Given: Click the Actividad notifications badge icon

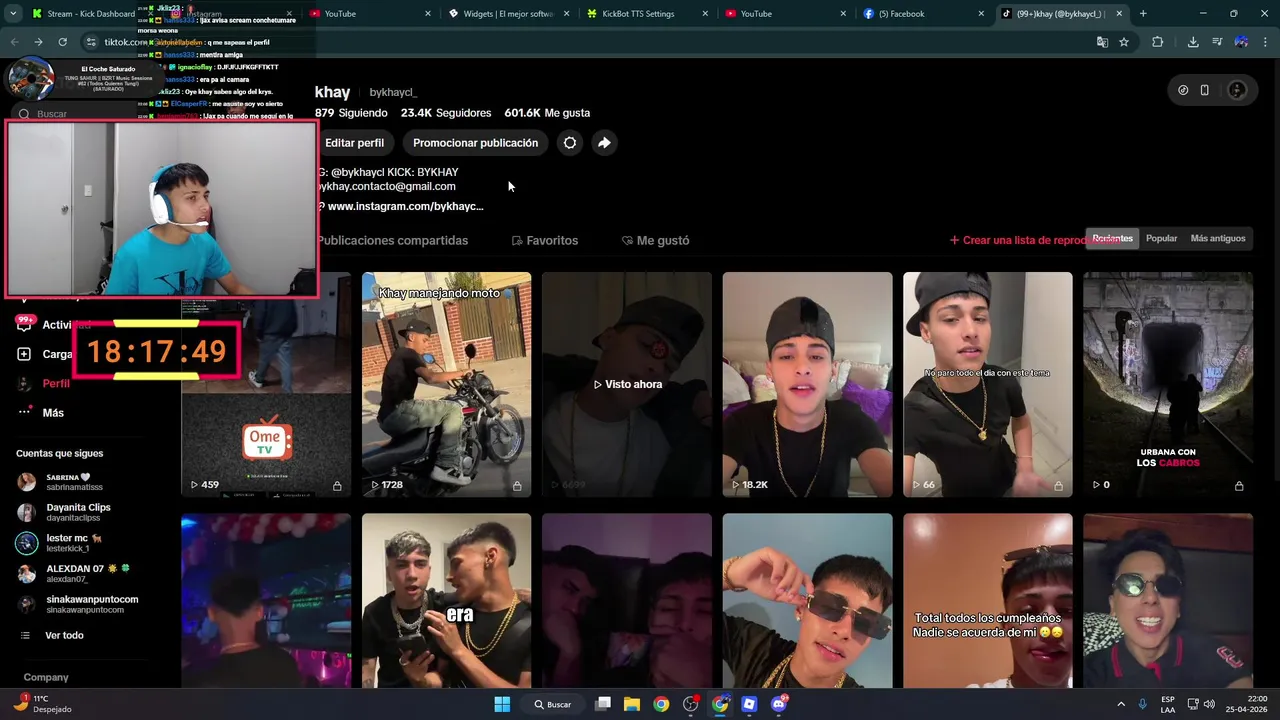Looking at the screenshot, I should pos(24,323).
